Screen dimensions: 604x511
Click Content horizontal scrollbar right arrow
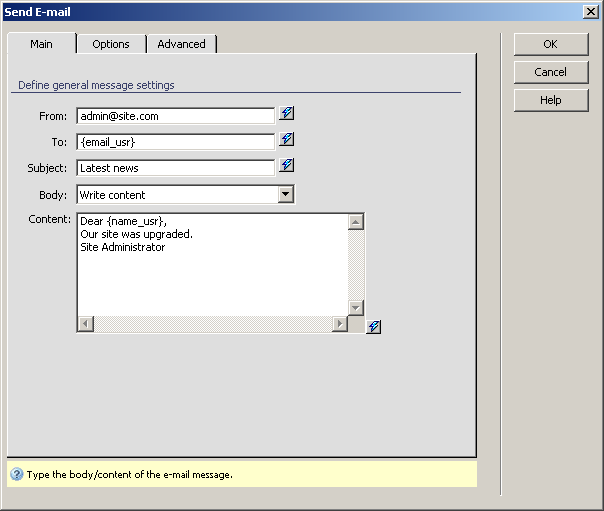tap(340, 324)
